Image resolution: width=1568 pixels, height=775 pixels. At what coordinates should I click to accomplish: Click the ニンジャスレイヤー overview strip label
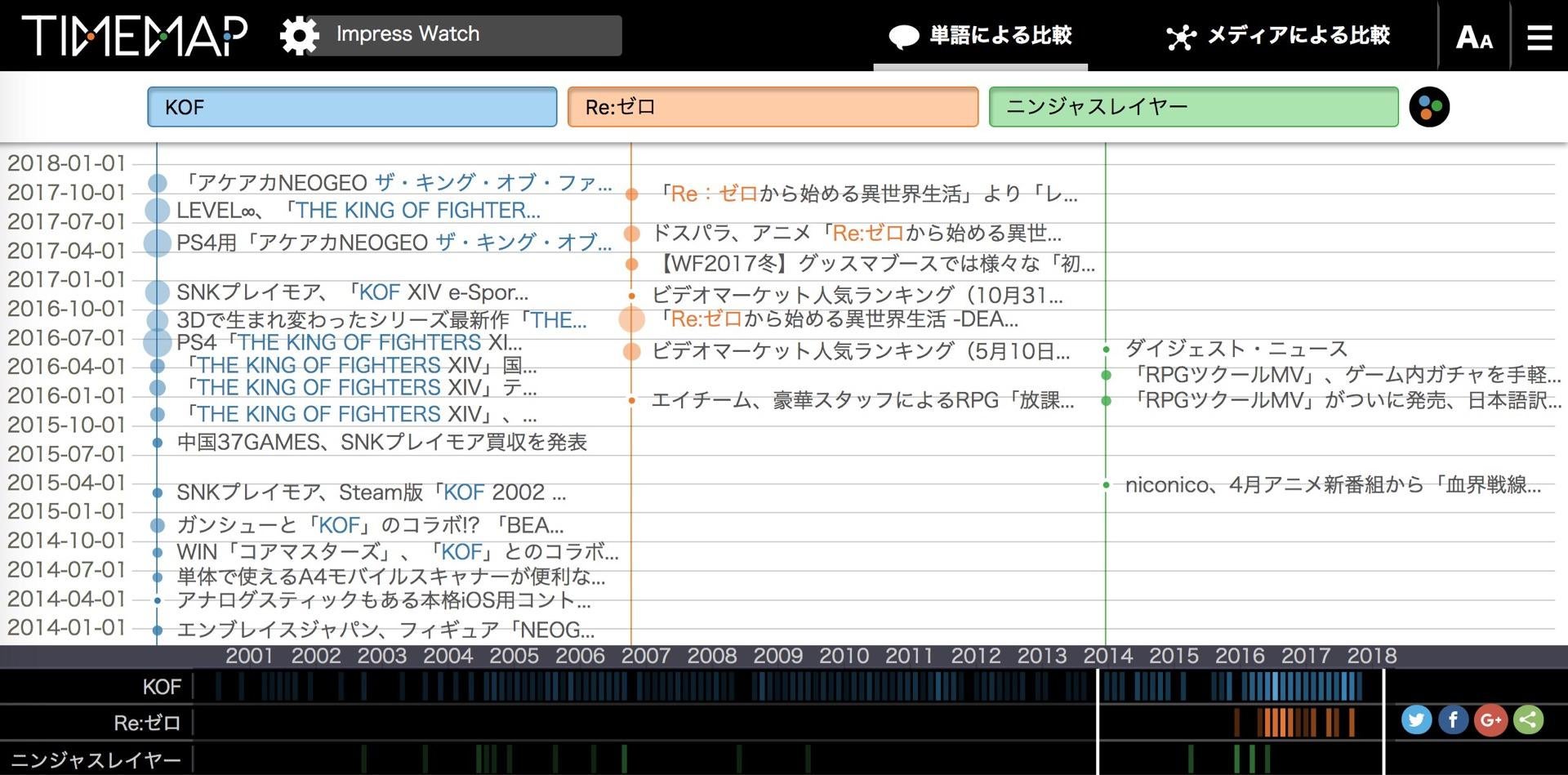[x=96, y=760]
